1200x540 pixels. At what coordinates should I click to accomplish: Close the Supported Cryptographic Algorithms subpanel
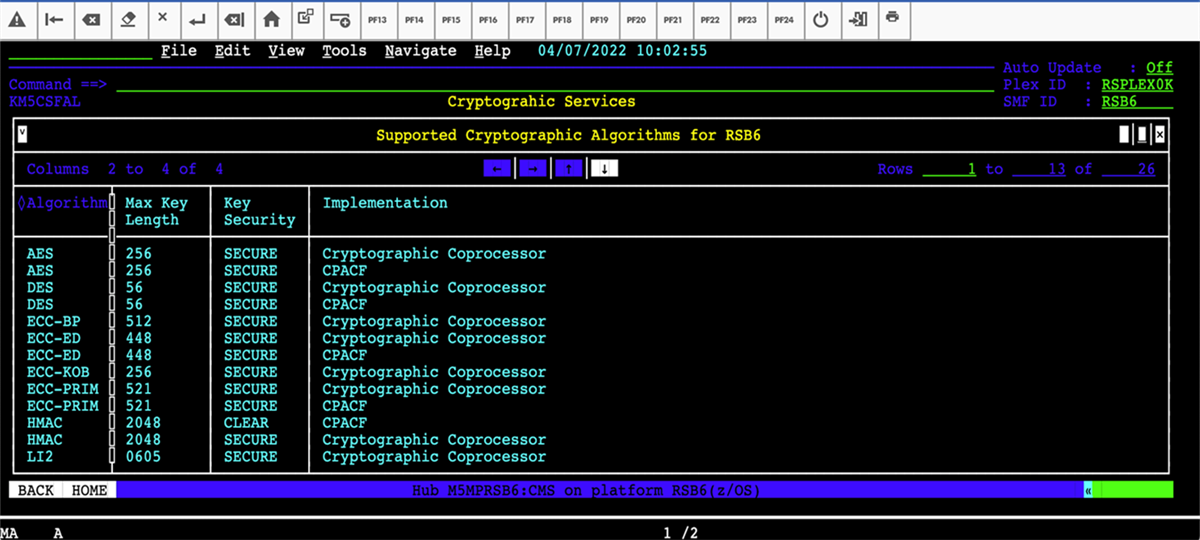pyautogui.click(x=1159, y=135)
